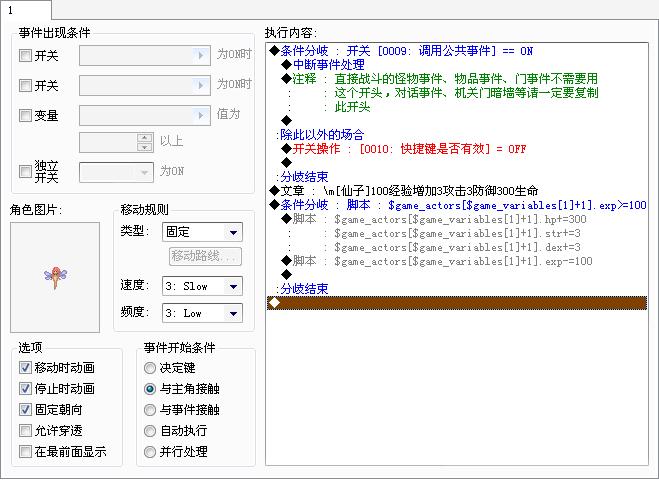Select the 与事件接触 trigger radio button
This screenshot has width=659, height=480.
click(150, 410)
